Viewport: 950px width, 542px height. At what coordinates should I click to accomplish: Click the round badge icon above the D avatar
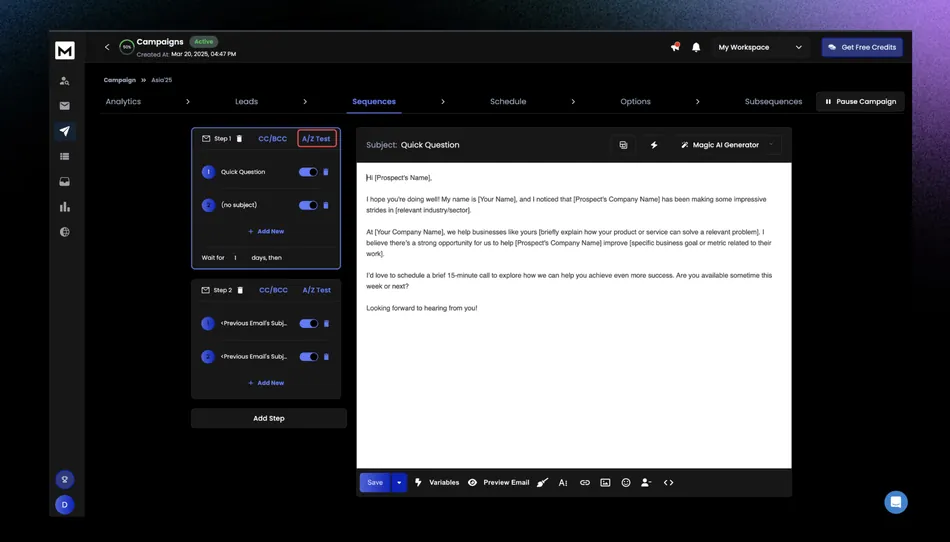65,480
